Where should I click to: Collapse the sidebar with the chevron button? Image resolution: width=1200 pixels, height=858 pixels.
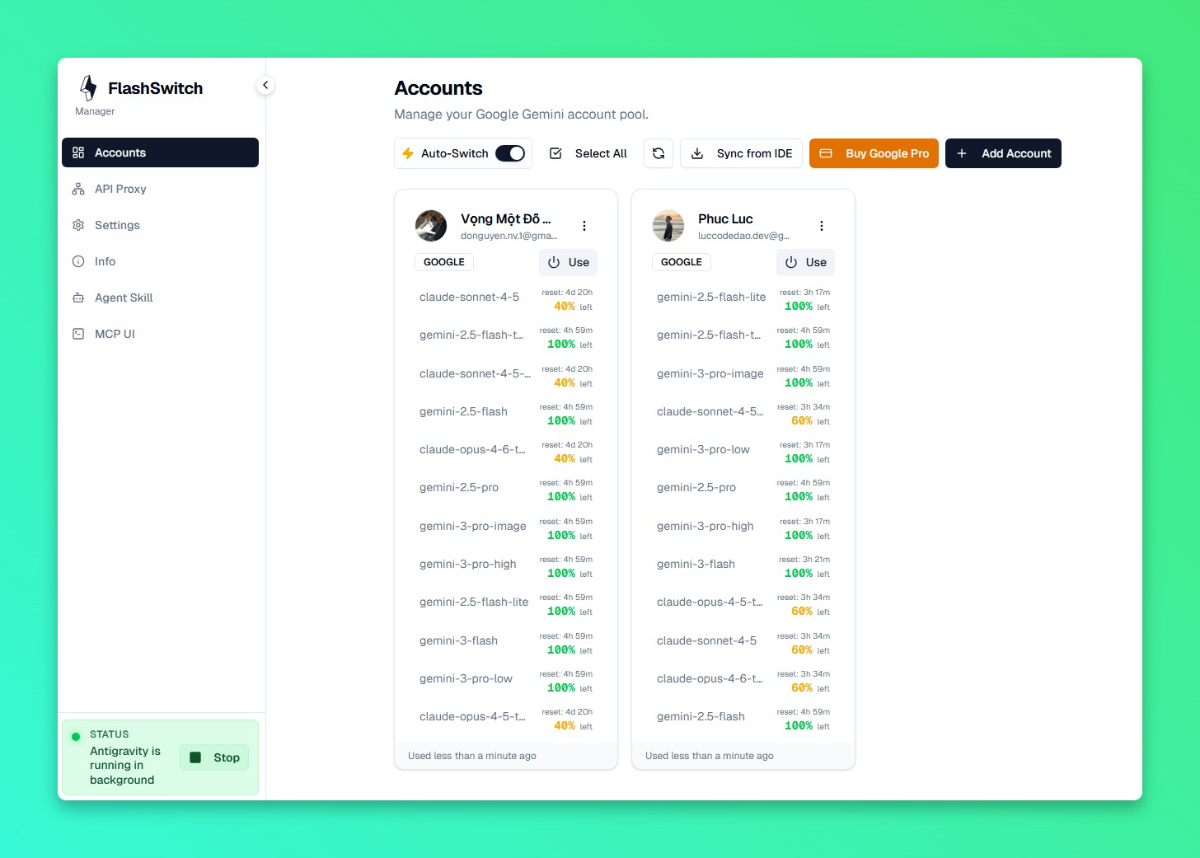[x=265, y=85]
